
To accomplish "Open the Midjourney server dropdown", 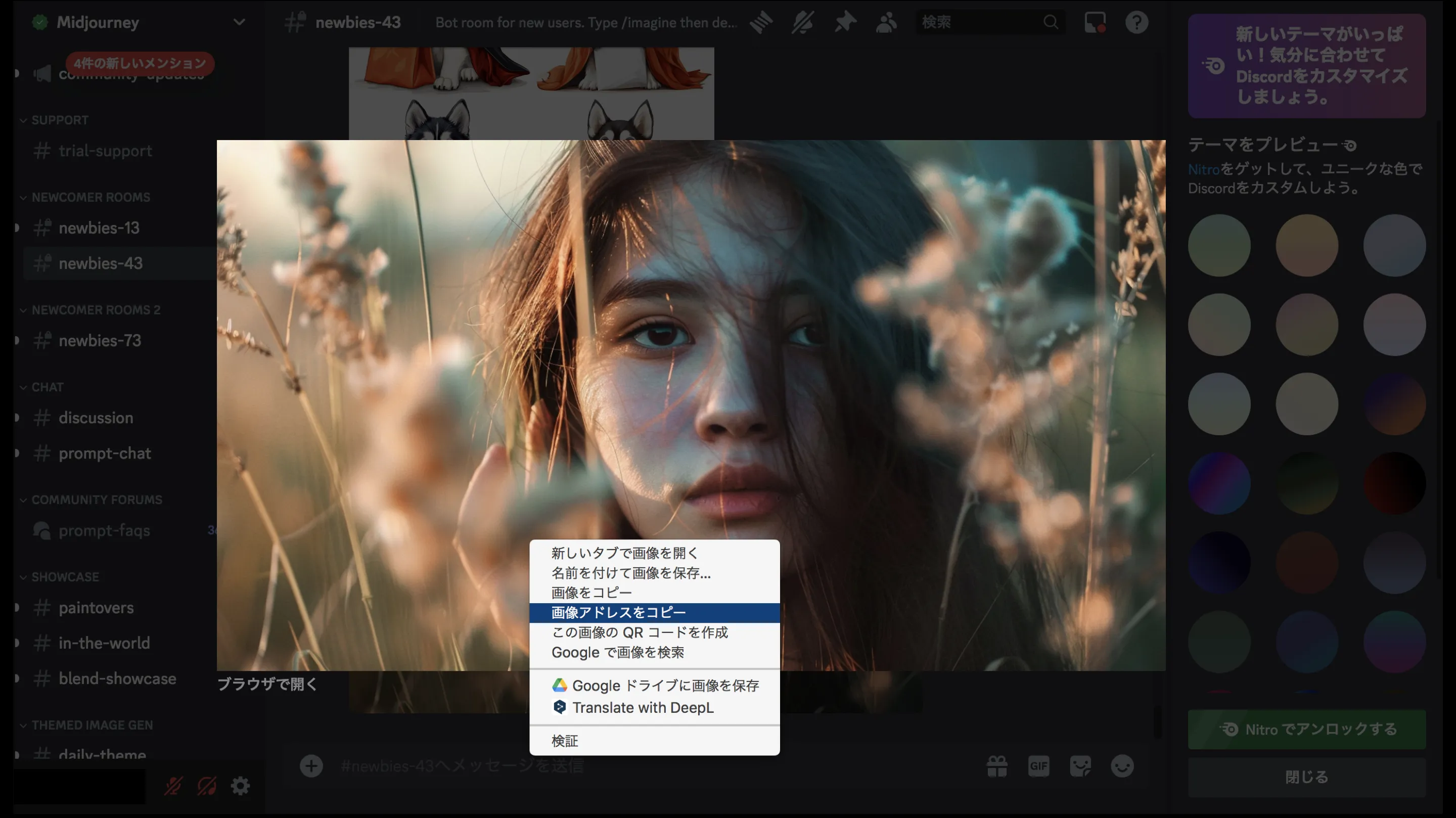I will pyautogui.click(x=239, y=23).
